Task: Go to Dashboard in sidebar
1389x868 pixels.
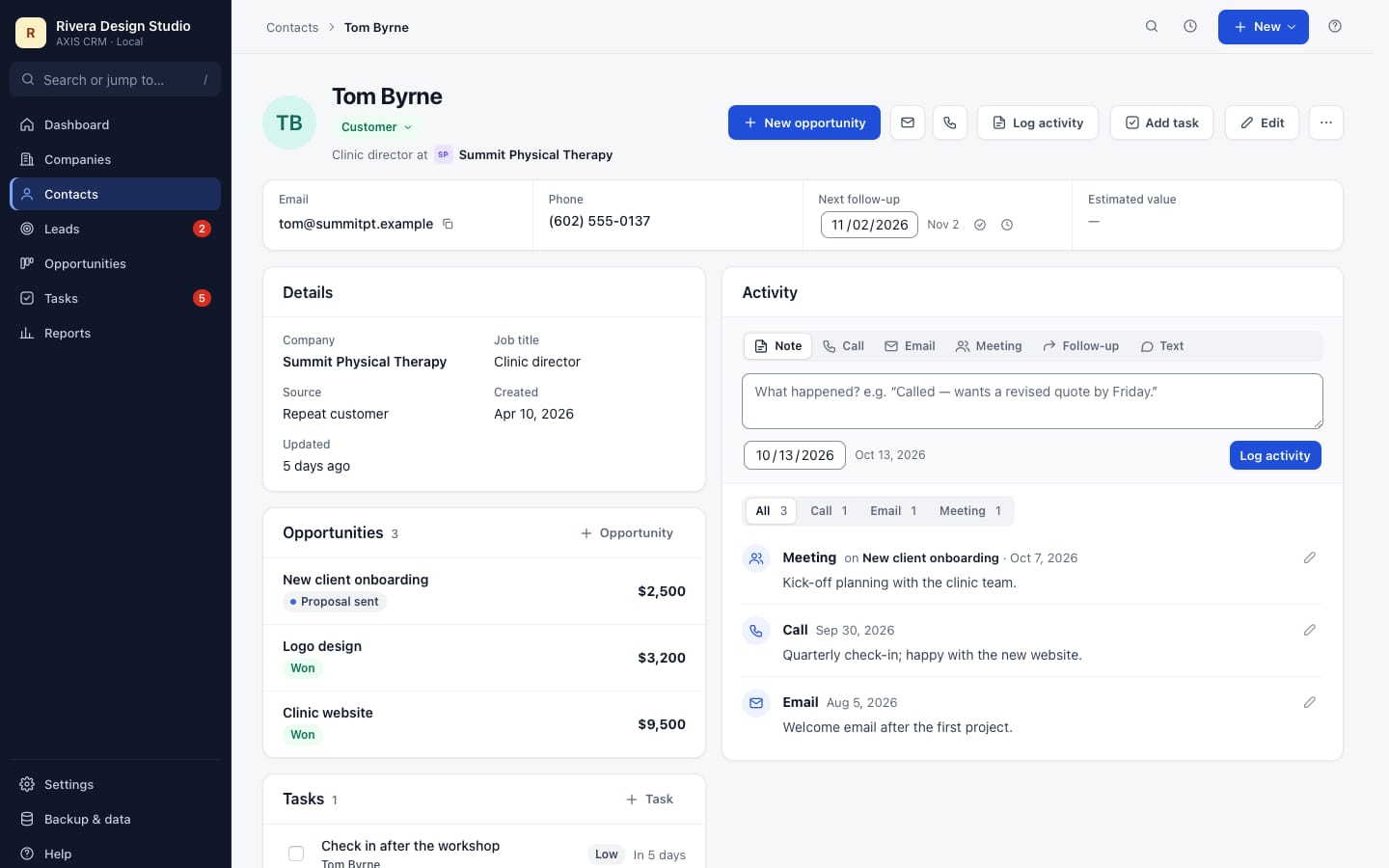Action: tap(115, 124)
